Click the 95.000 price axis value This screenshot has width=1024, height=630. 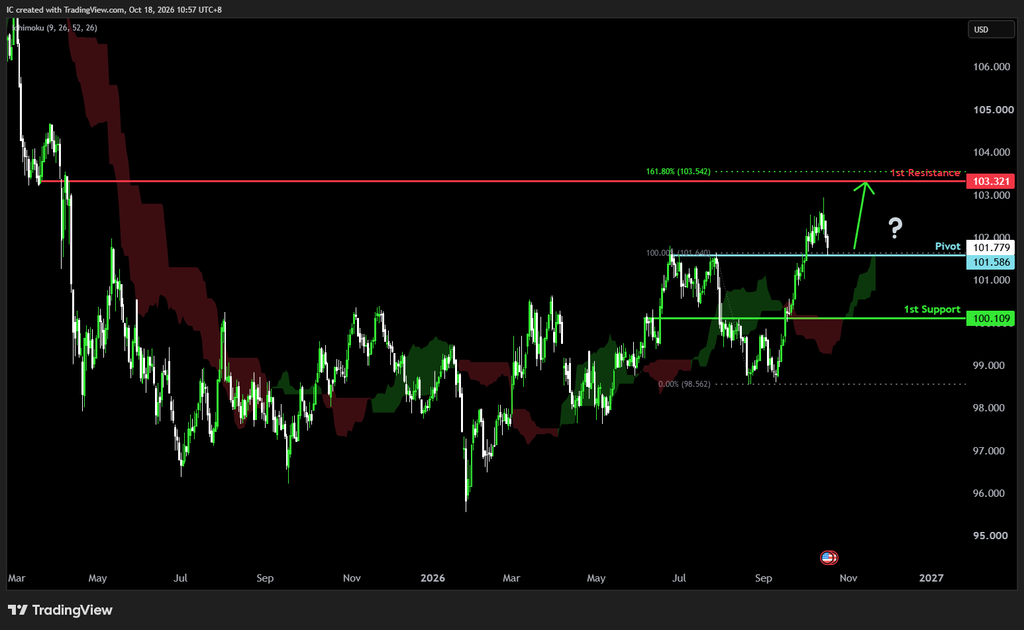[x=990, y=536]
